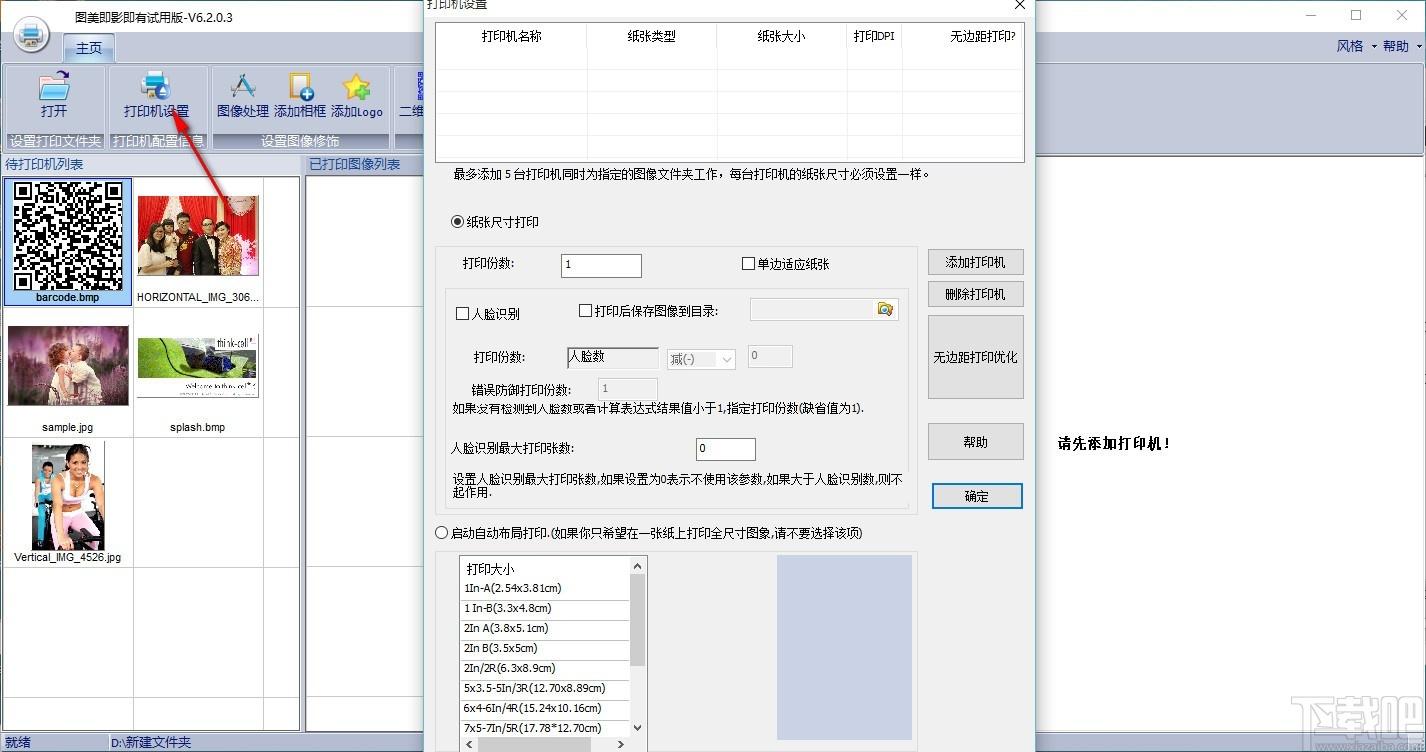Screen dimensions: 1426x752
Task: Click the add photo frame icon
Action: (300, 88)
